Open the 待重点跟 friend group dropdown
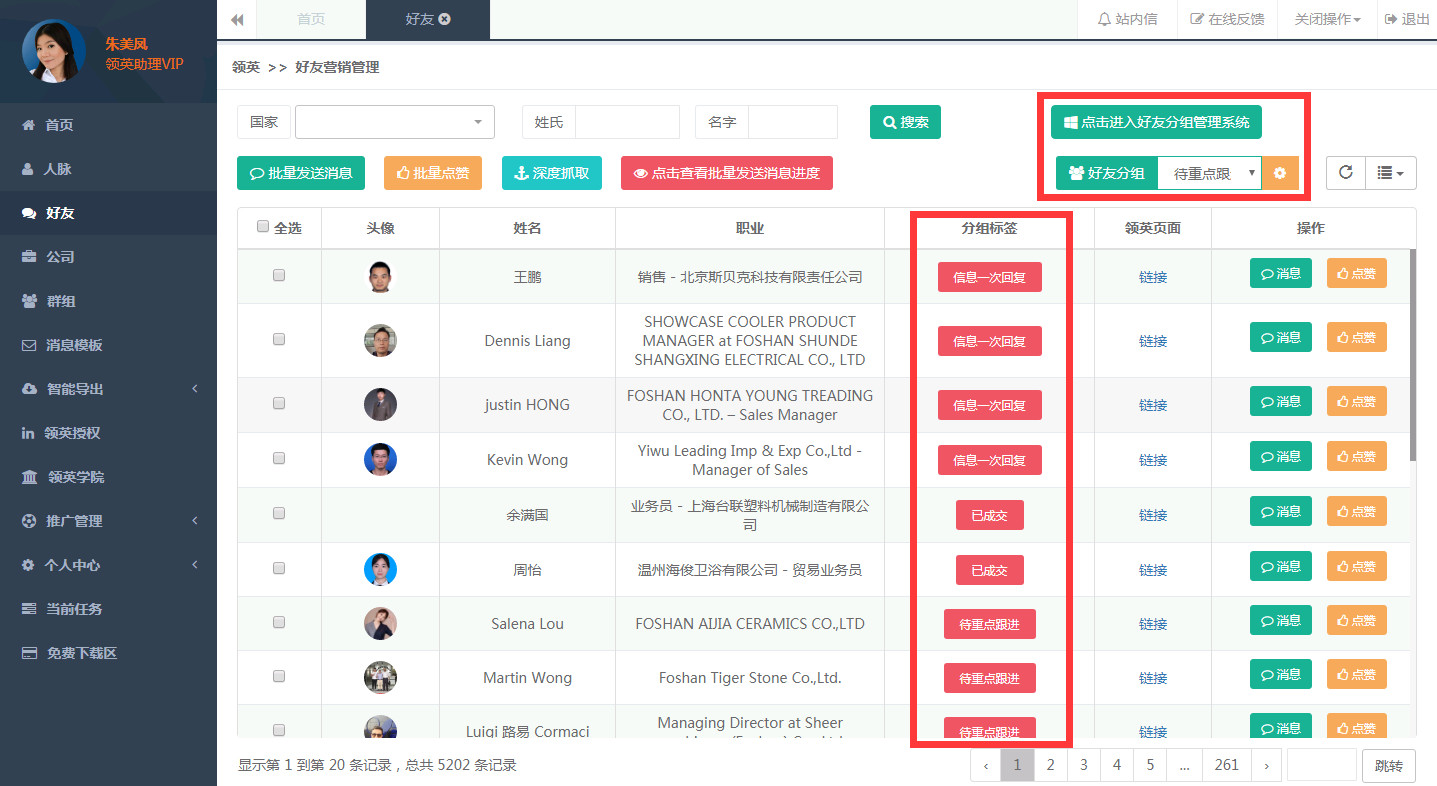 (1209, 173)
